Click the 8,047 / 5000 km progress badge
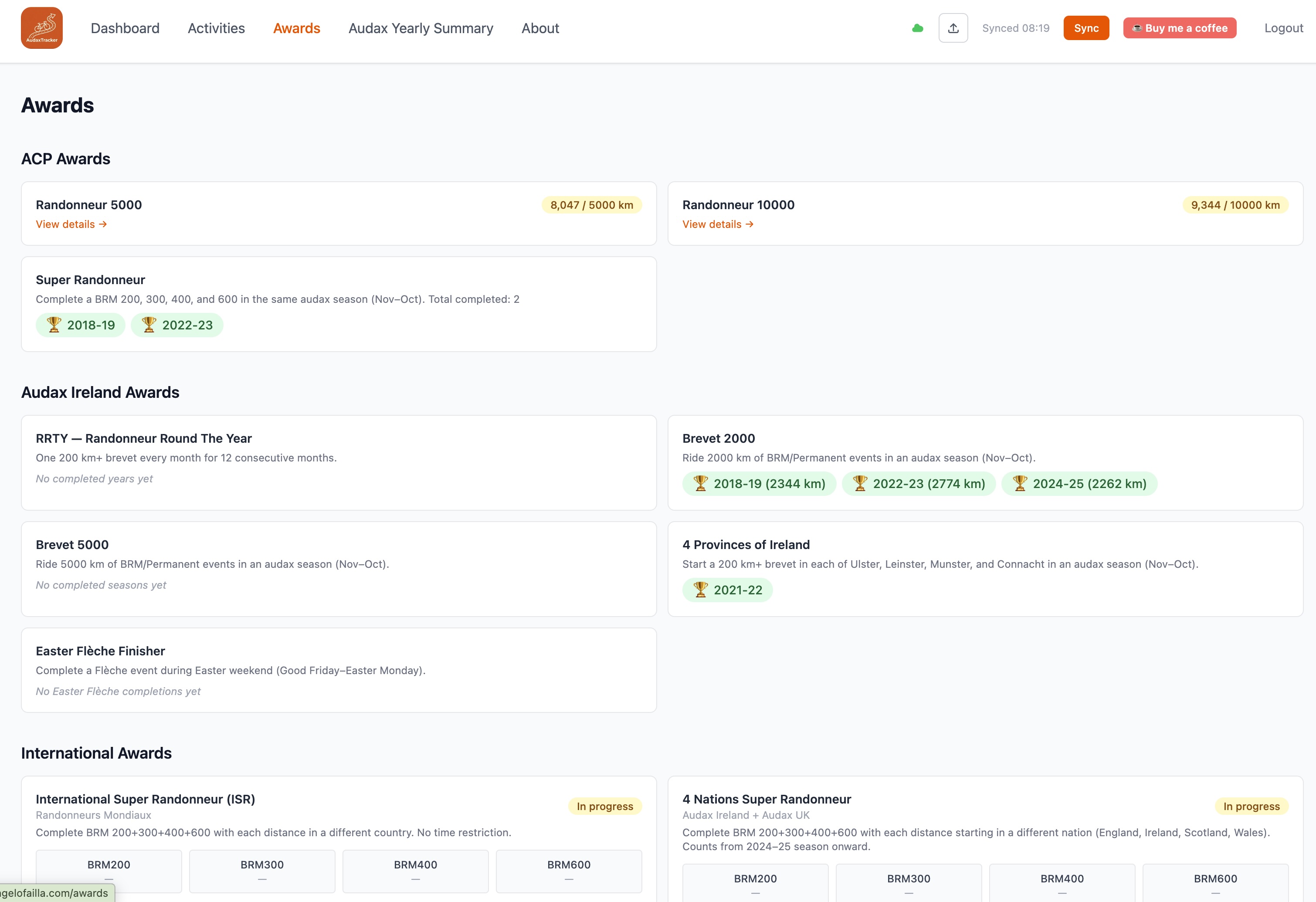Viewport: 1316px width, 902px height. tap(591, 205)
